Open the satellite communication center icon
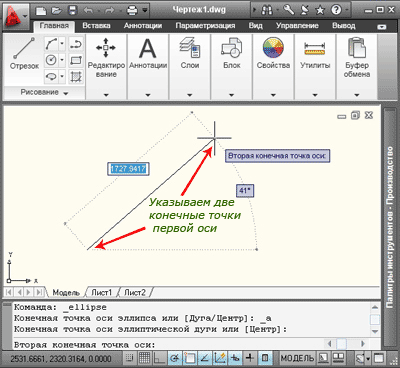The image size is (400, 368). [x=305, y=10]
